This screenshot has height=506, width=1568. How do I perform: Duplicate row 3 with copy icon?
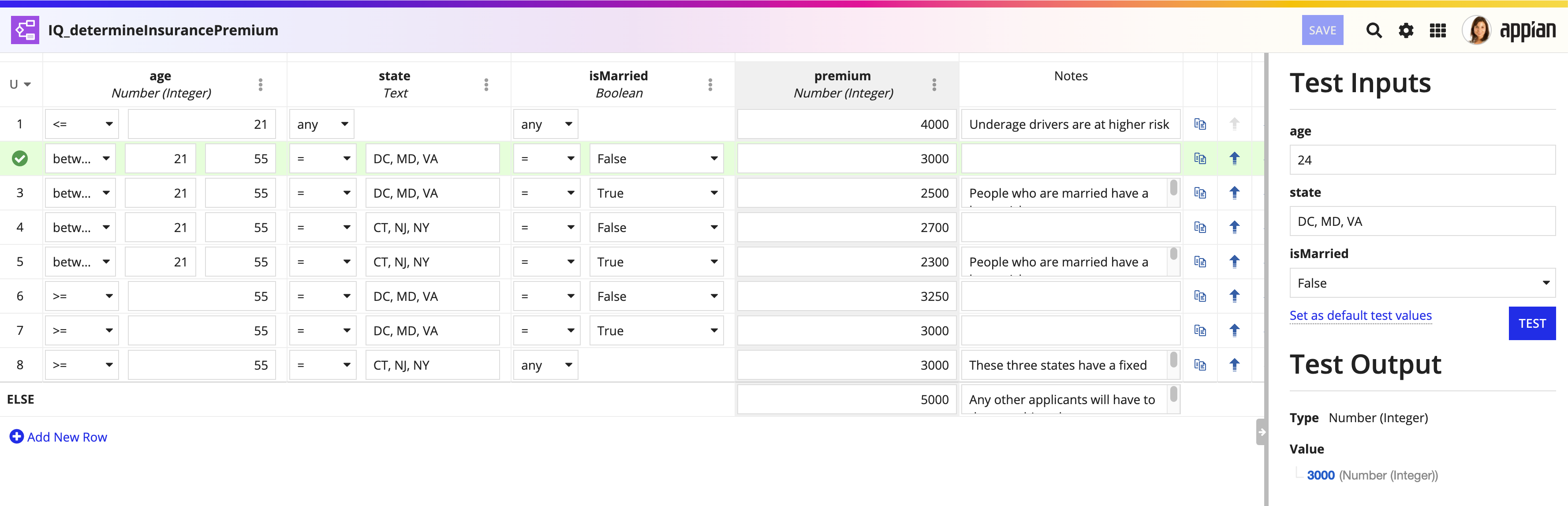point(1200,193)
